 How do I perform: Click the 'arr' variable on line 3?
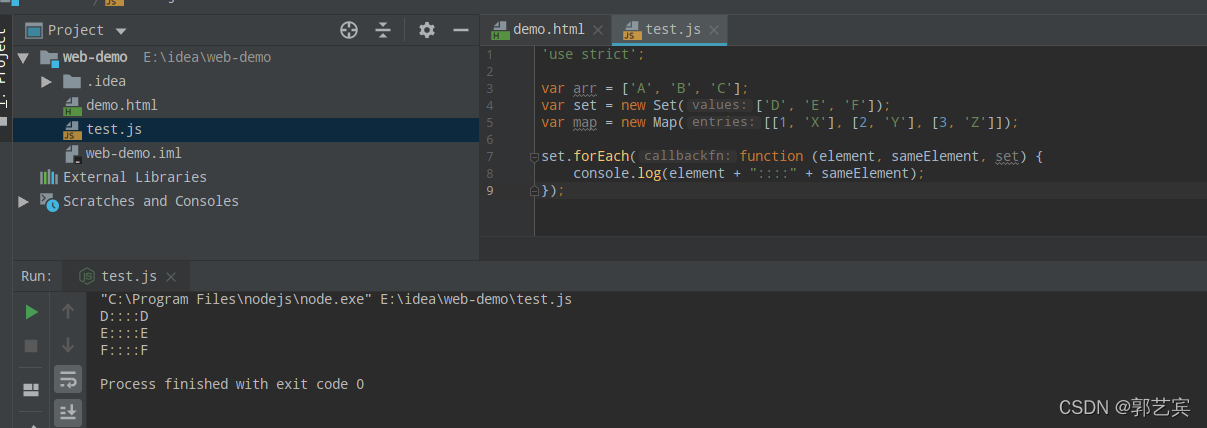585,89
